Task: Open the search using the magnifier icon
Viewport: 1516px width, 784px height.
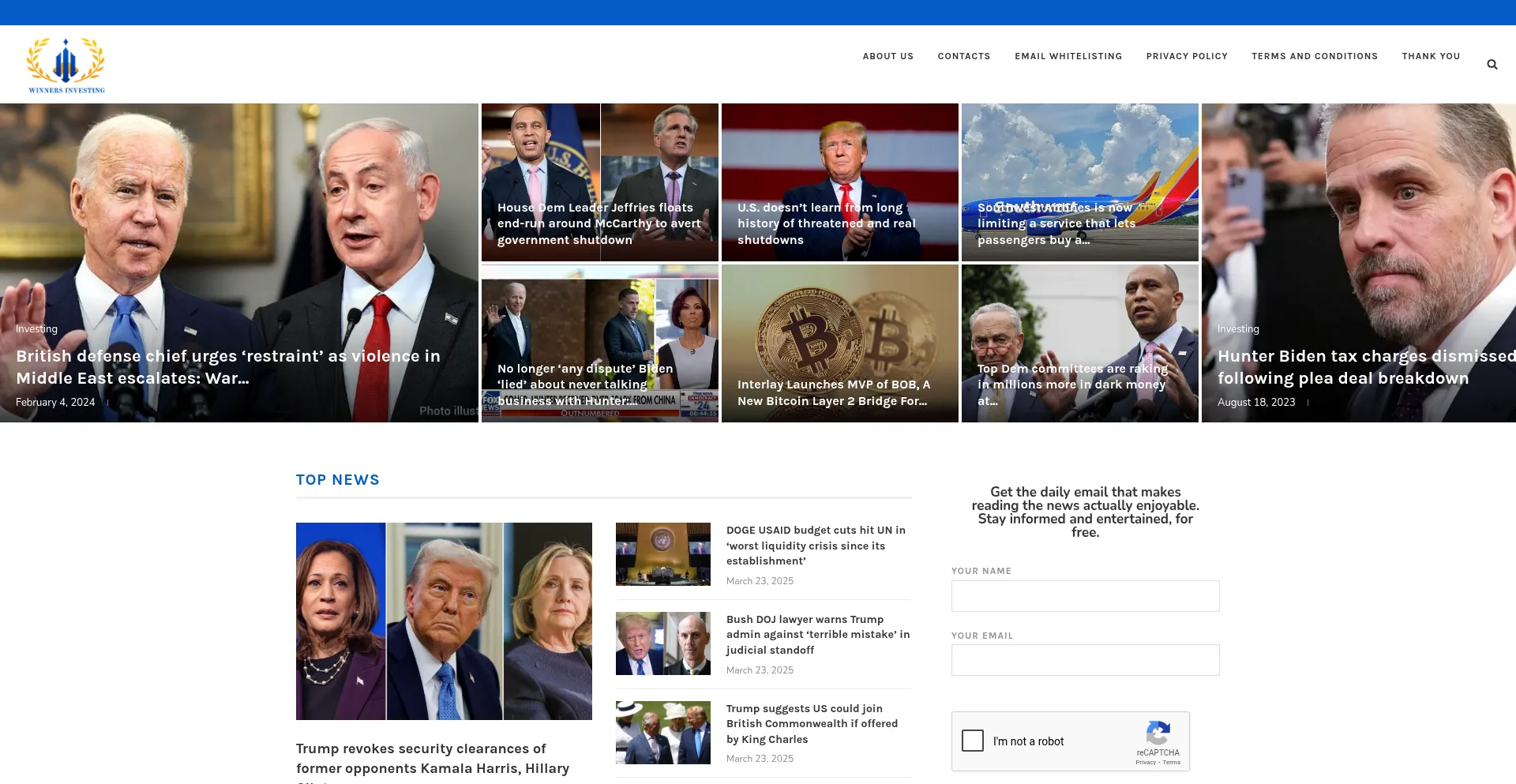Action: click(1492, 64)
